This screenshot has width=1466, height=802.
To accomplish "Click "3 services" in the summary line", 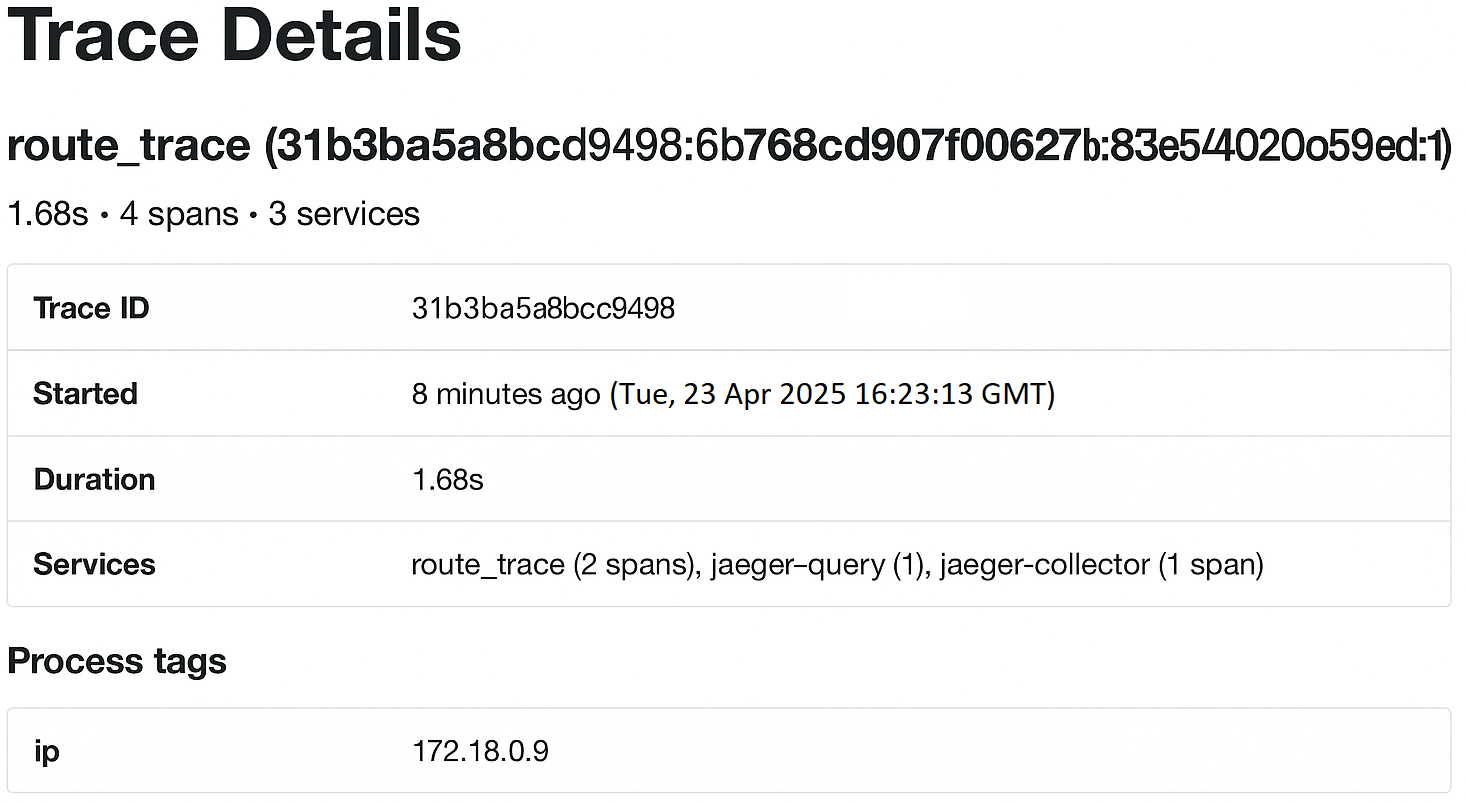I will pyautogui.click(x=344, y=213).
